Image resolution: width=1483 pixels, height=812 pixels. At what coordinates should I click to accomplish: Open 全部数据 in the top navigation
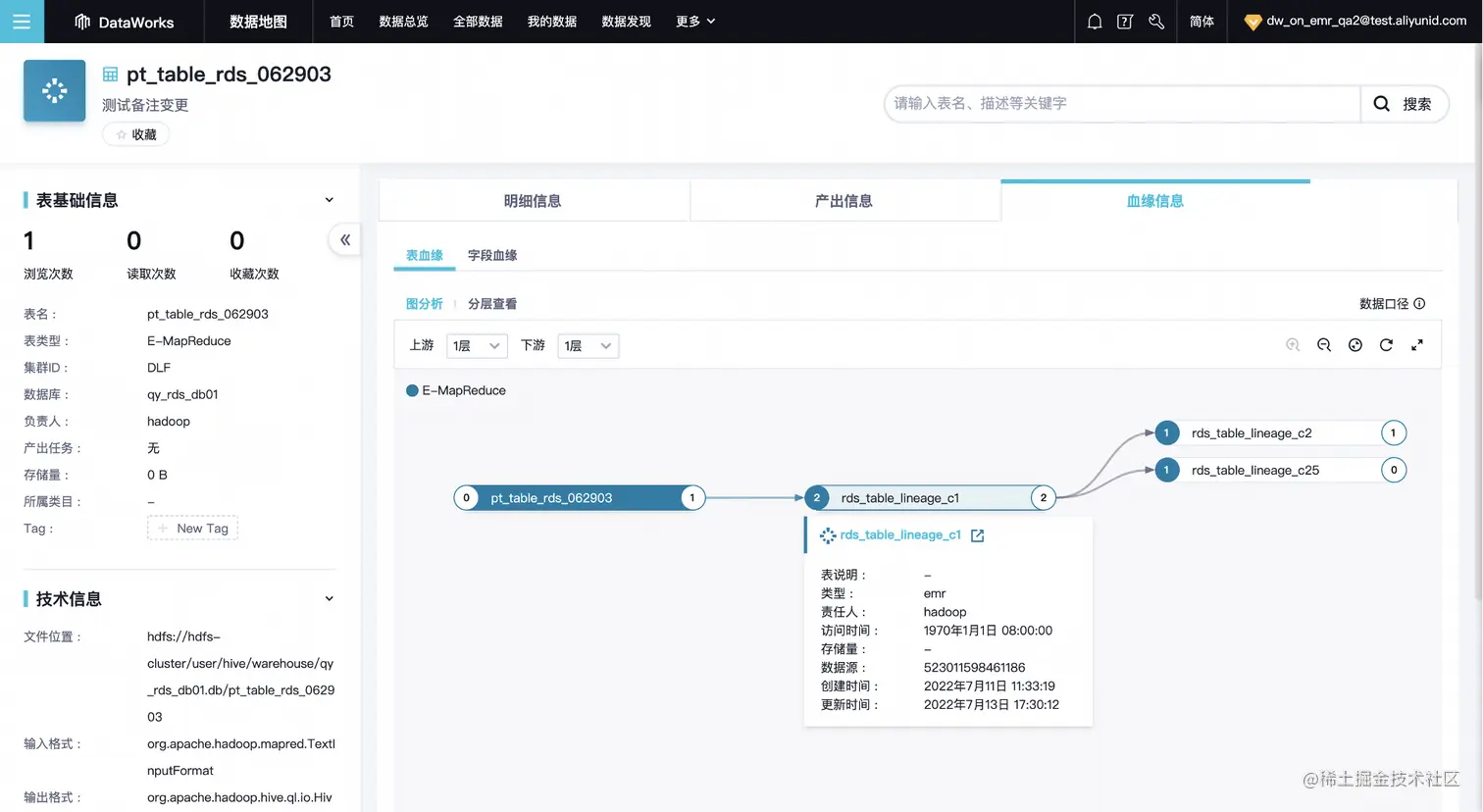point(478,22)
